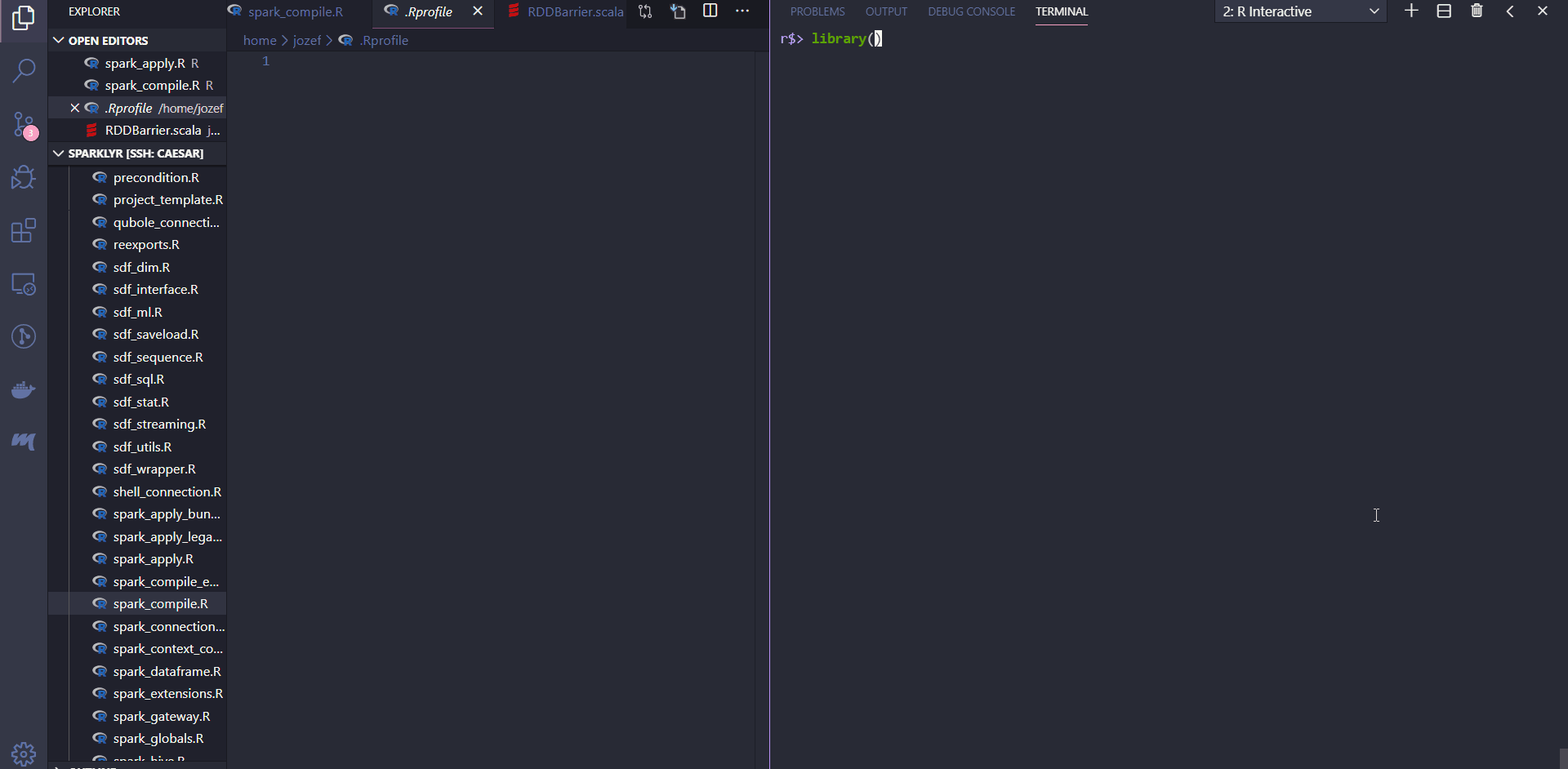The image size is (1568, 769).
Task: Create a new terminal with the plus icon
Action: (x=1411, y=11)
